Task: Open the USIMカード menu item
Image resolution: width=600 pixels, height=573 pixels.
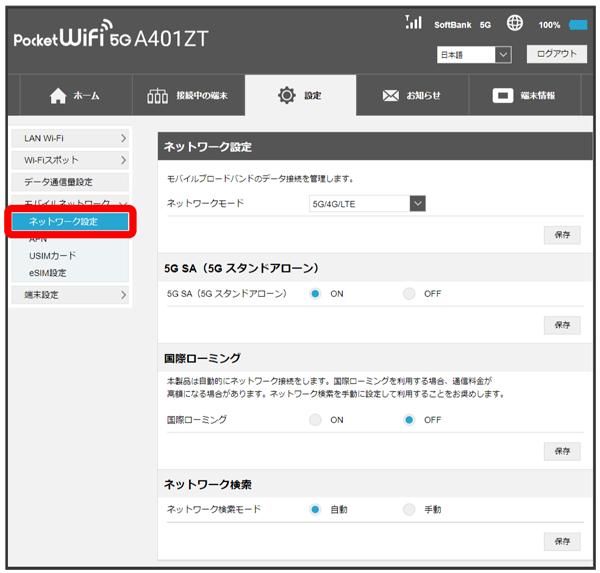Action: click(52, 256)
